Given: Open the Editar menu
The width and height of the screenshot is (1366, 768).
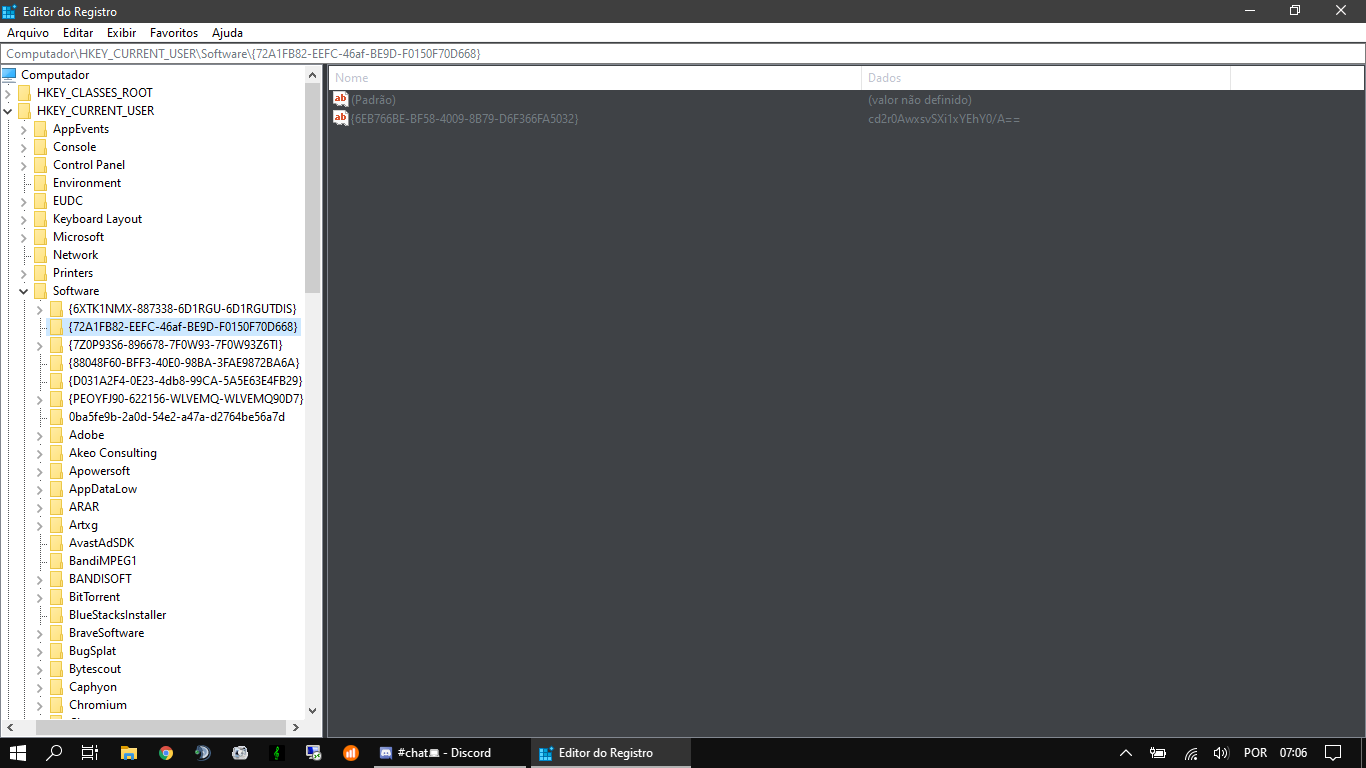Looking at the screenshot, I should (x=78, y=33).
